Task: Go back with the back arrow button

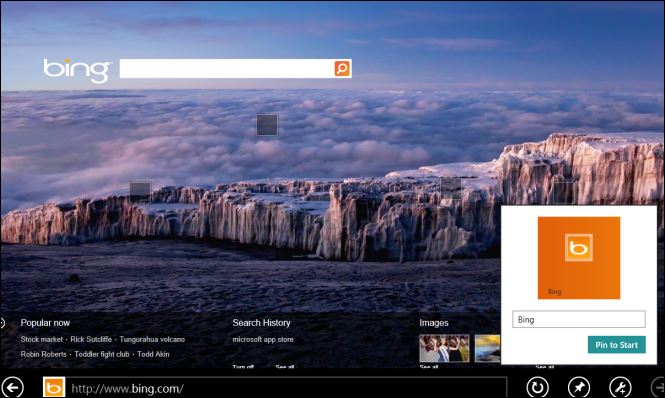Action: coord(13,387)
